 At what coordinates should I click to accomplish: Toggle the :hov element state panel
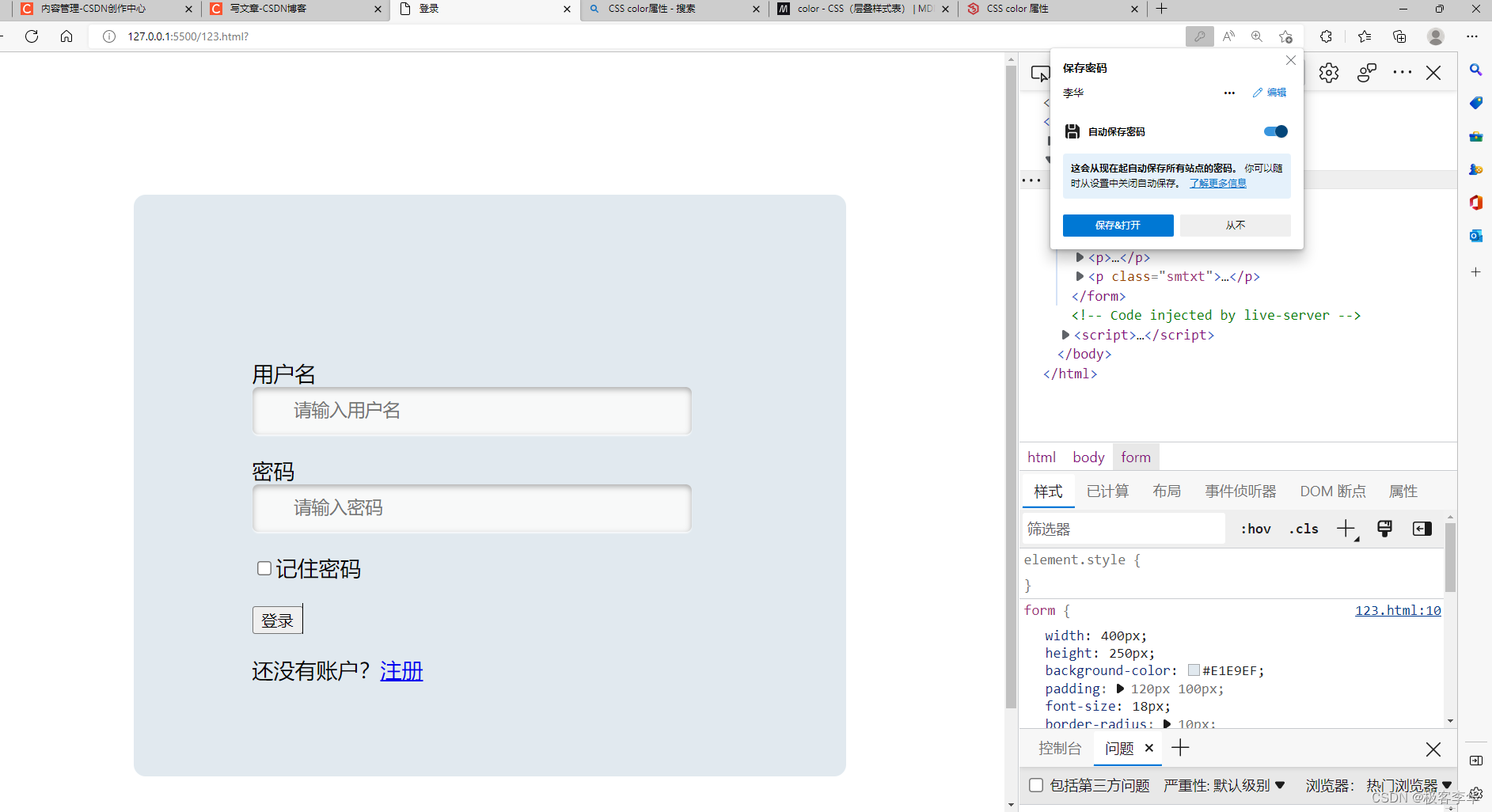(1255, 529)
